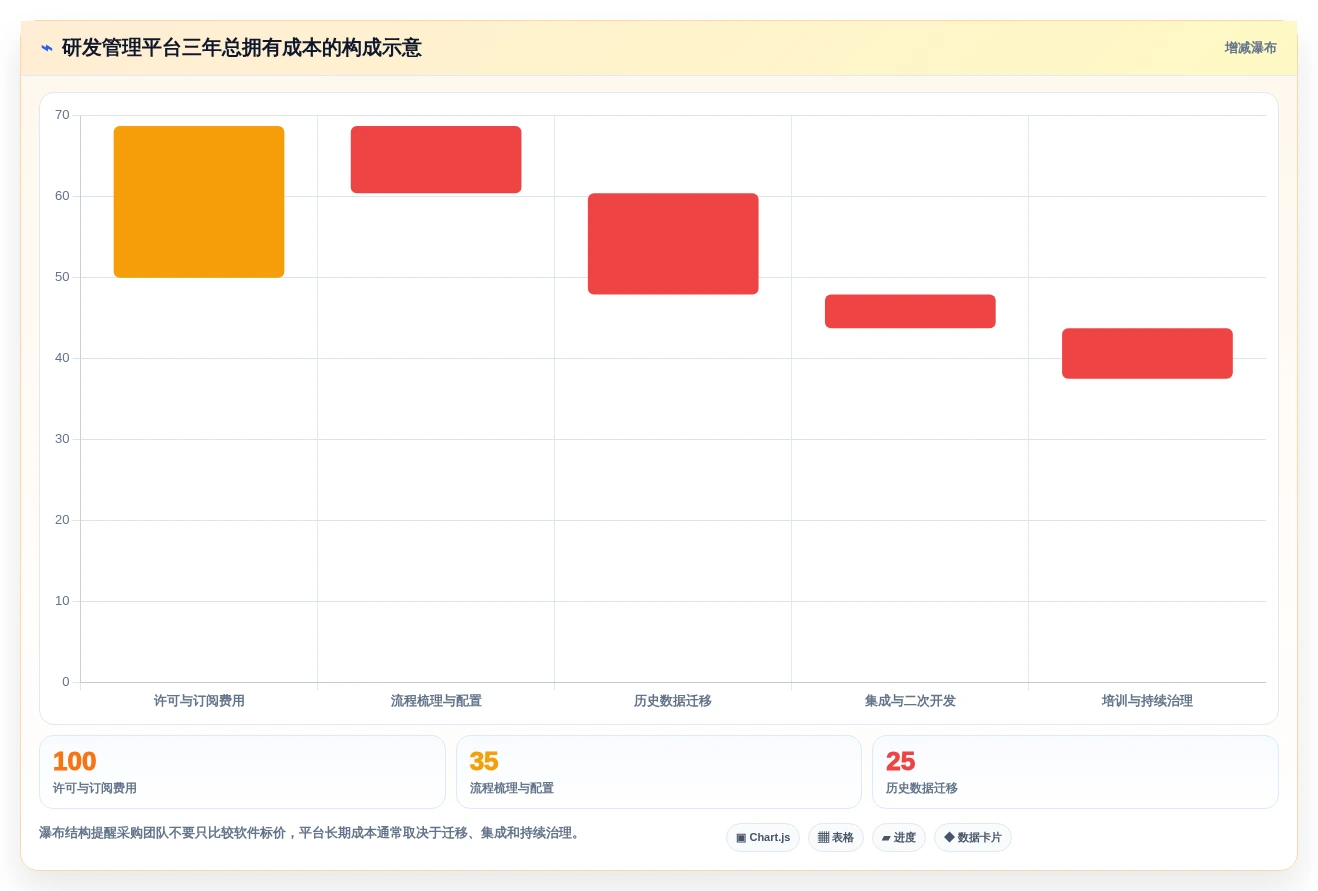Click the blue lightning icon beside the title

click(x=47, y=48)
